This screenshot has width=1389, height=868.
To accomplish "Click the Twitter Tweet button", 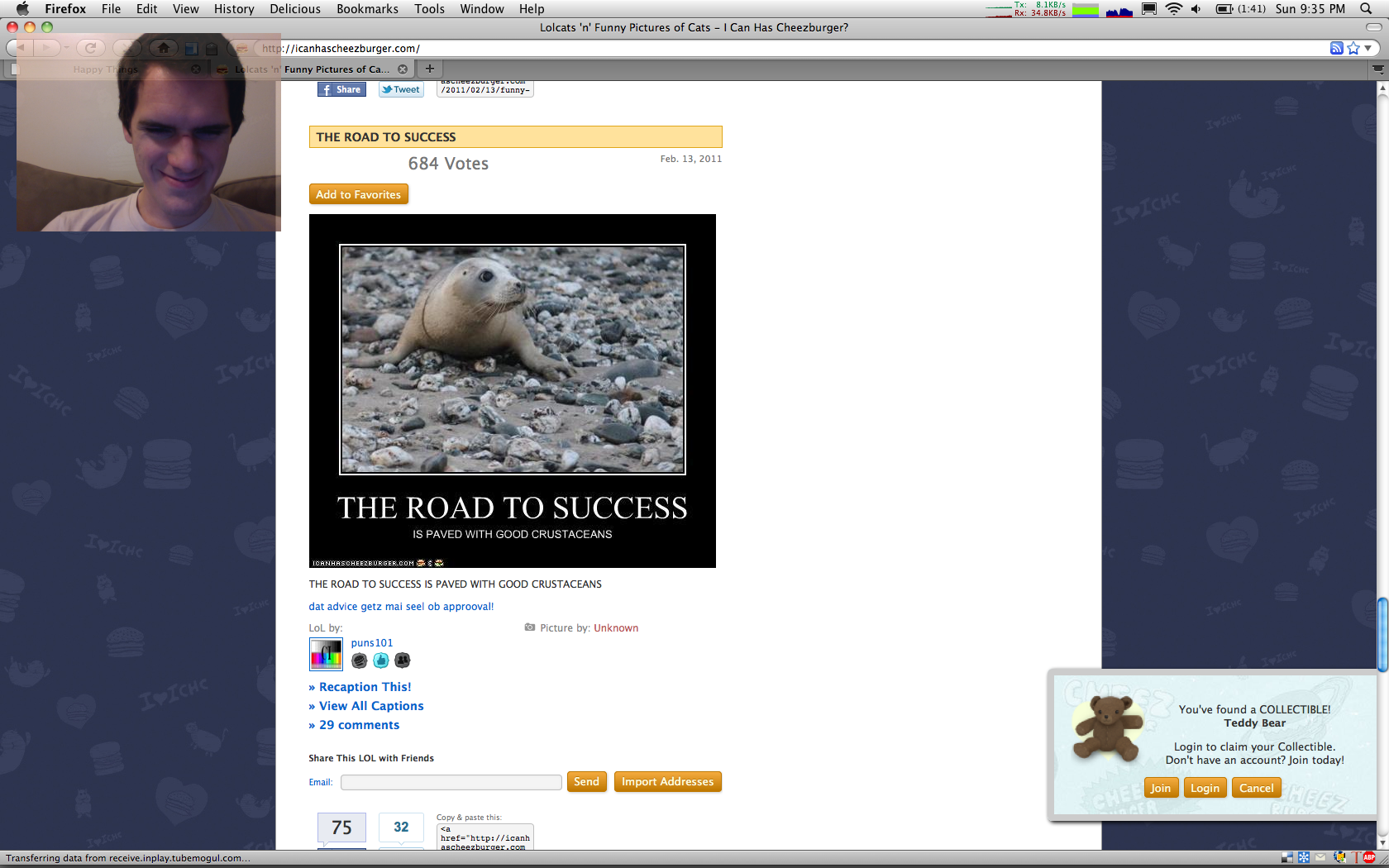I will [x=401, y=89].
